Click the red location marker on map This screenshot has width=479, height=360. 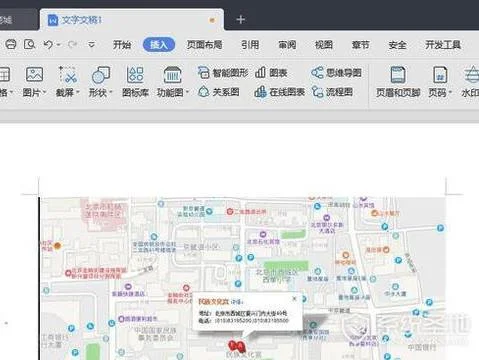point(237,346)
